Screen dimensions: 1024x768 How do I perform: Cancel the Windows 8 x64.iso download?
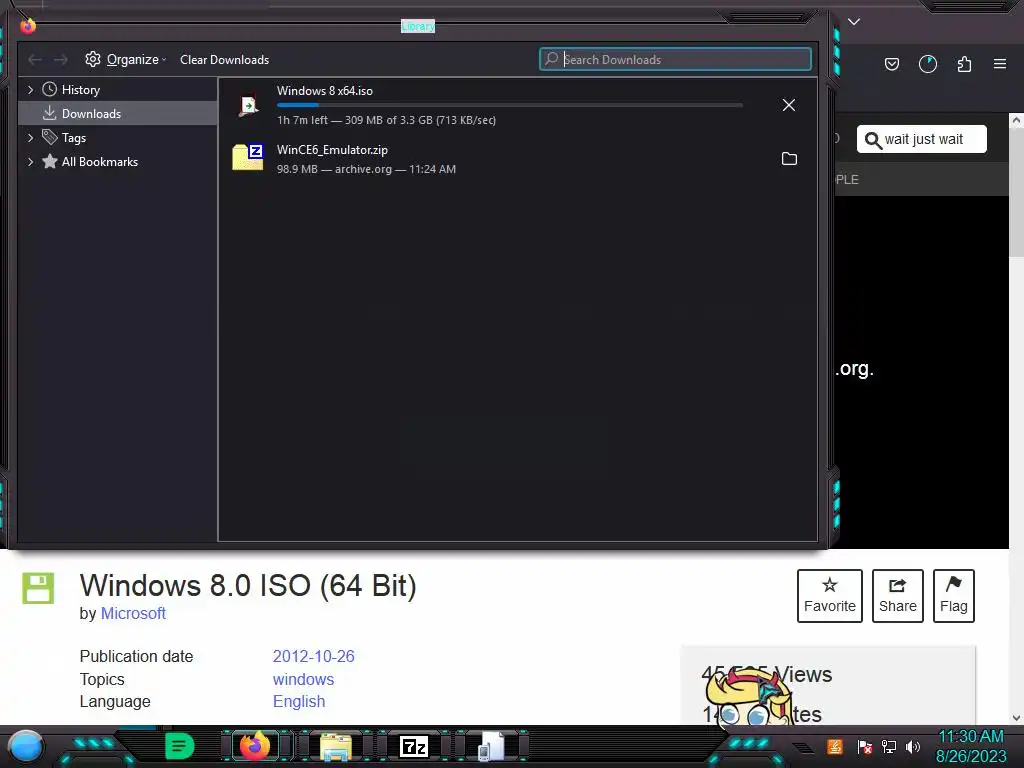click(789, 105)
